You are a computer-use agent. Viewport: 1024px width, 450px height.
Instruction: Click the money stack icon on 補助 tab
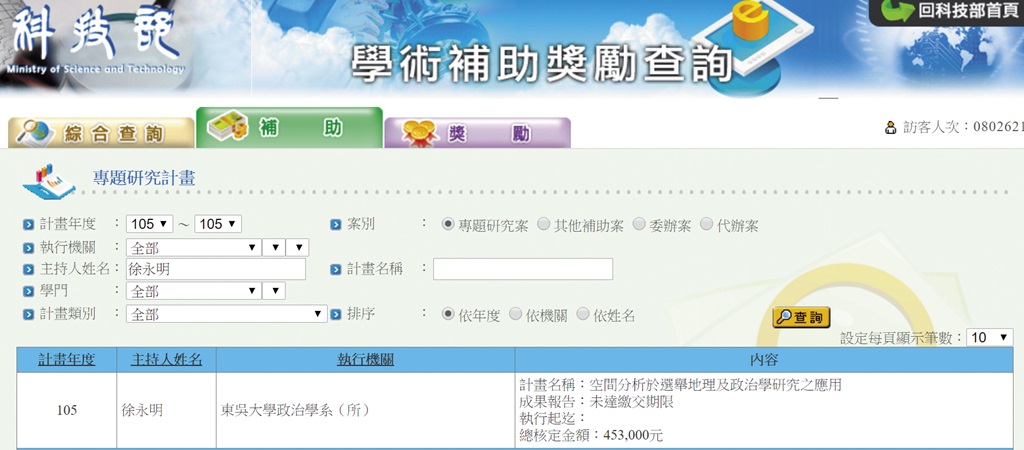(227, 126)
